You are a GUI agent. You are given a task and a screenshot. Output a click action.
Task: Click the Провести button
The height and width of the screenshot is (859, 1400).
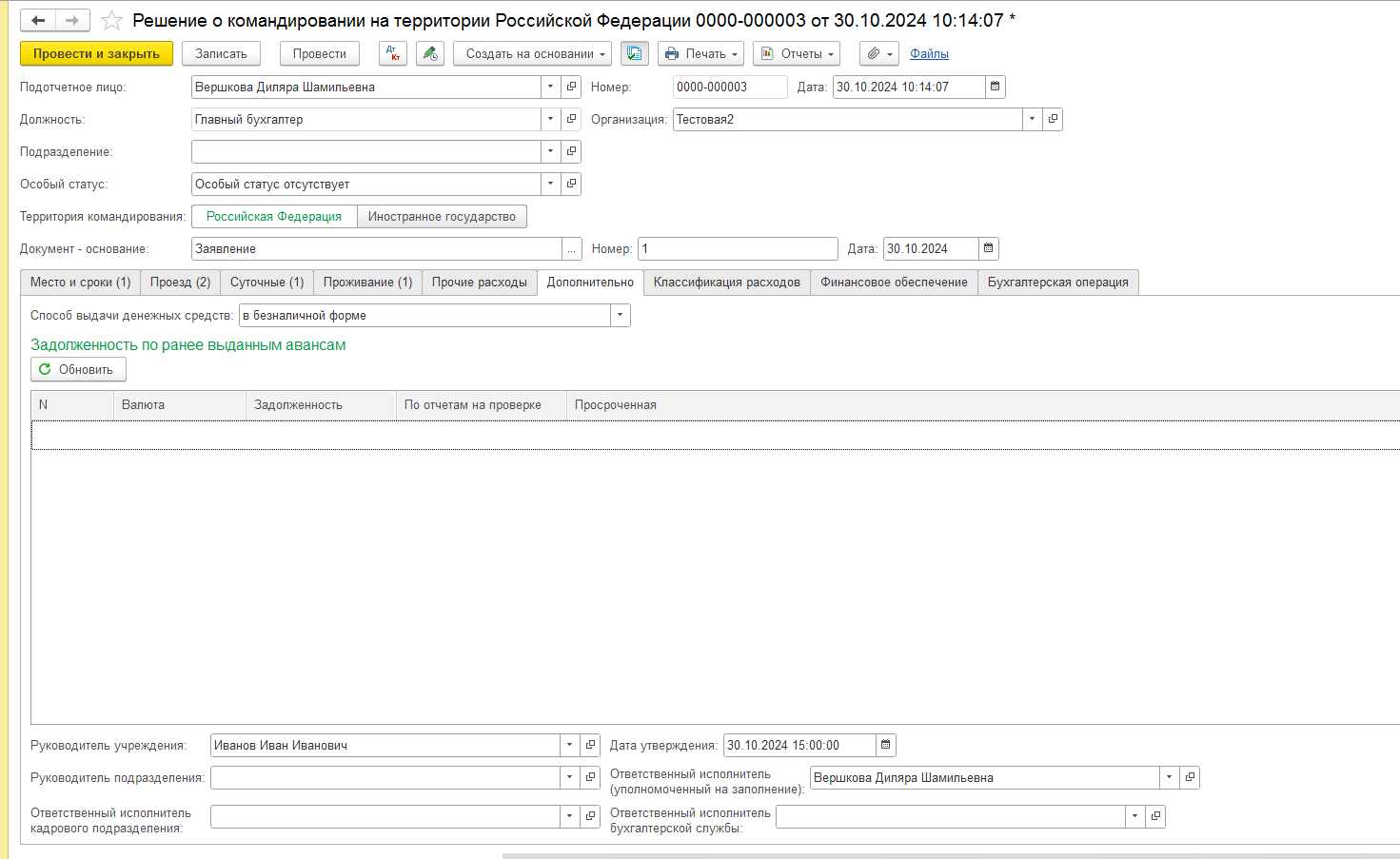(320, 53)
